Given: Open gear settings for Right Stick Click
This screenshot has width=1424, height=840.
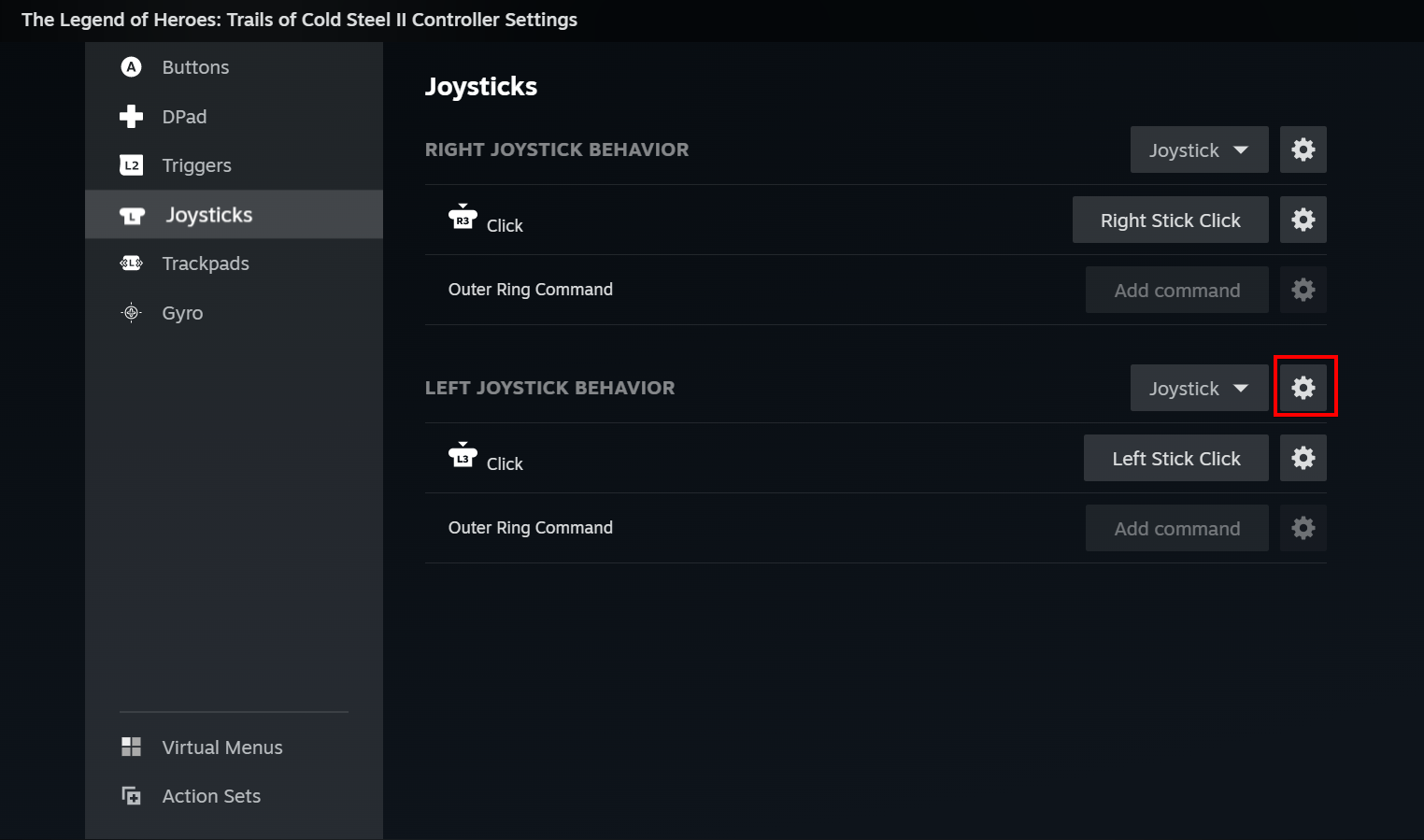Looking at the screenshot, I should click(x=1303, y=220).
